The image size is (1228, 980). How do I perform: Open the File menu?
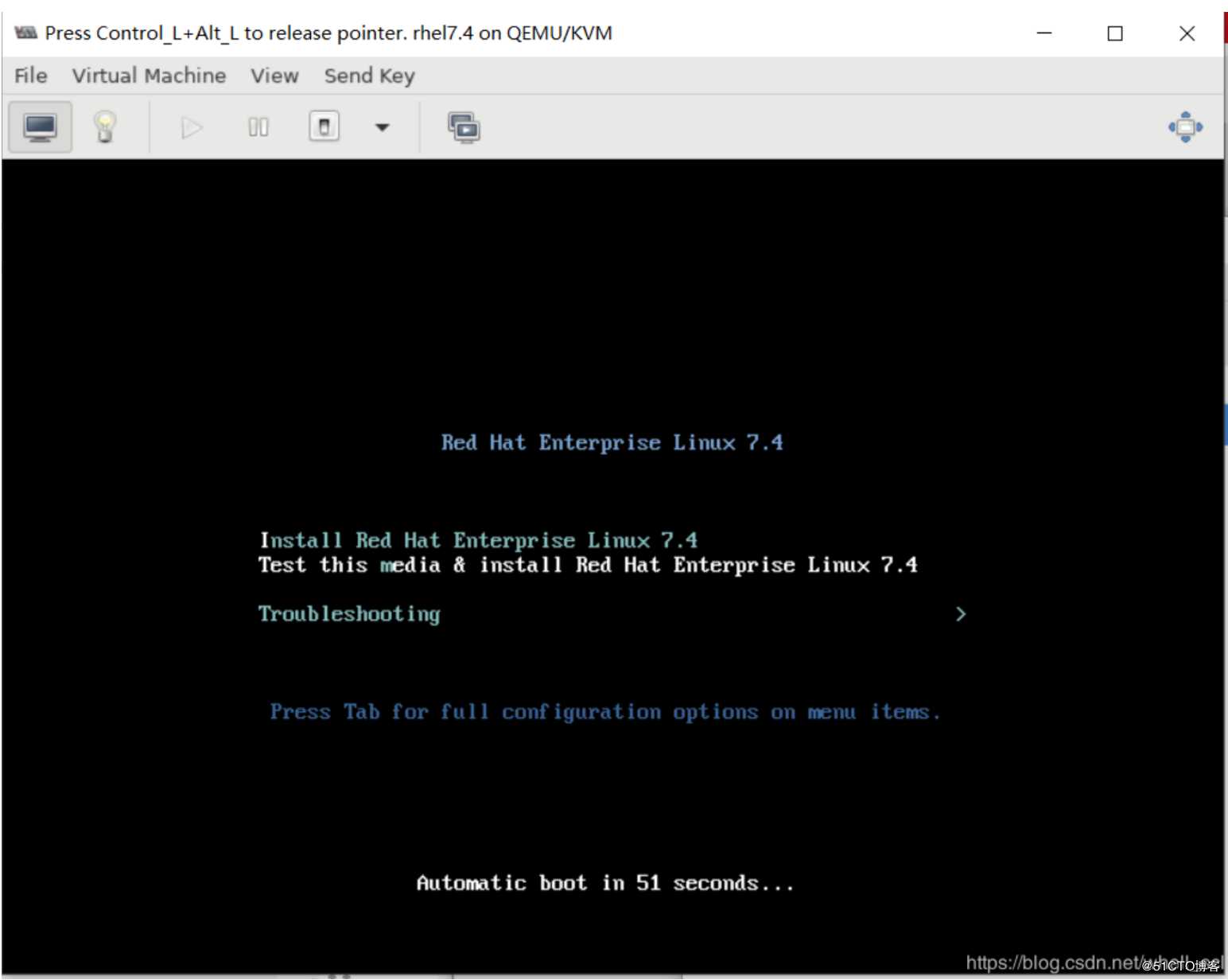[31, 76]
